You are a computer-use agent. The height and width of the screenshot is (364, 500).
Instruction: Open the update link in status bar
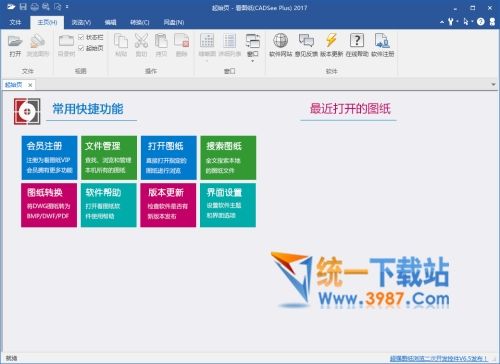click(438, 358)
